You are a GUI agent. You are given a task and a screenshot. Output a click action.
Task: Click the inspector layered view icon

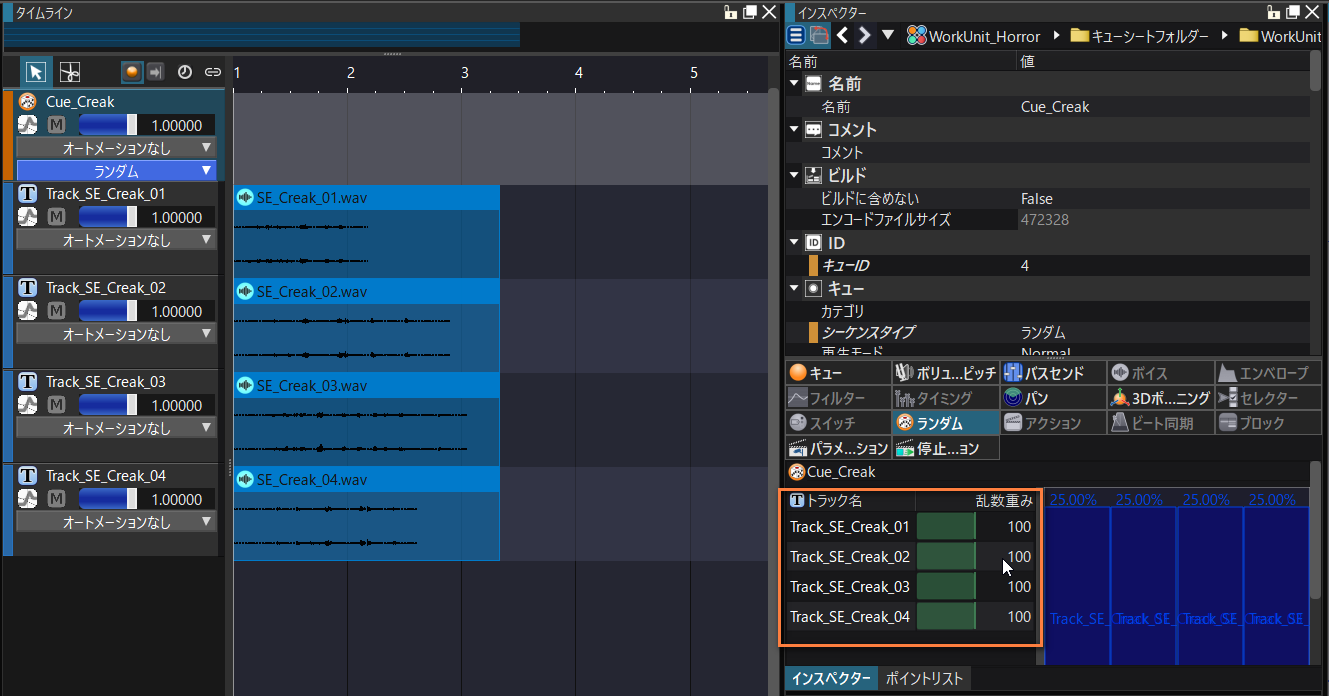point(819,35)
